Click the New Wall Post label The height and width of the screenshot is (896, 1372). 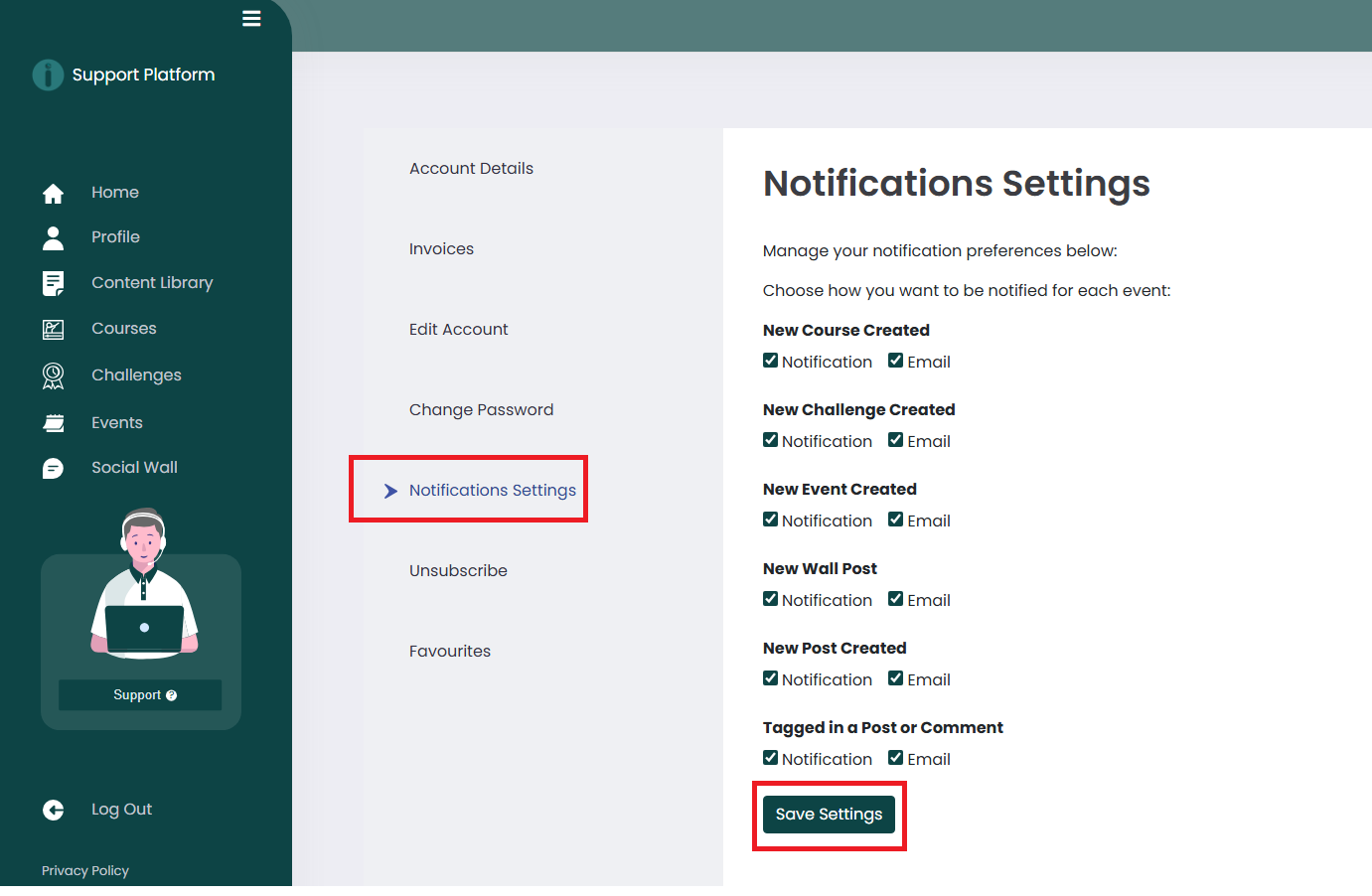(x=820, y=569)
